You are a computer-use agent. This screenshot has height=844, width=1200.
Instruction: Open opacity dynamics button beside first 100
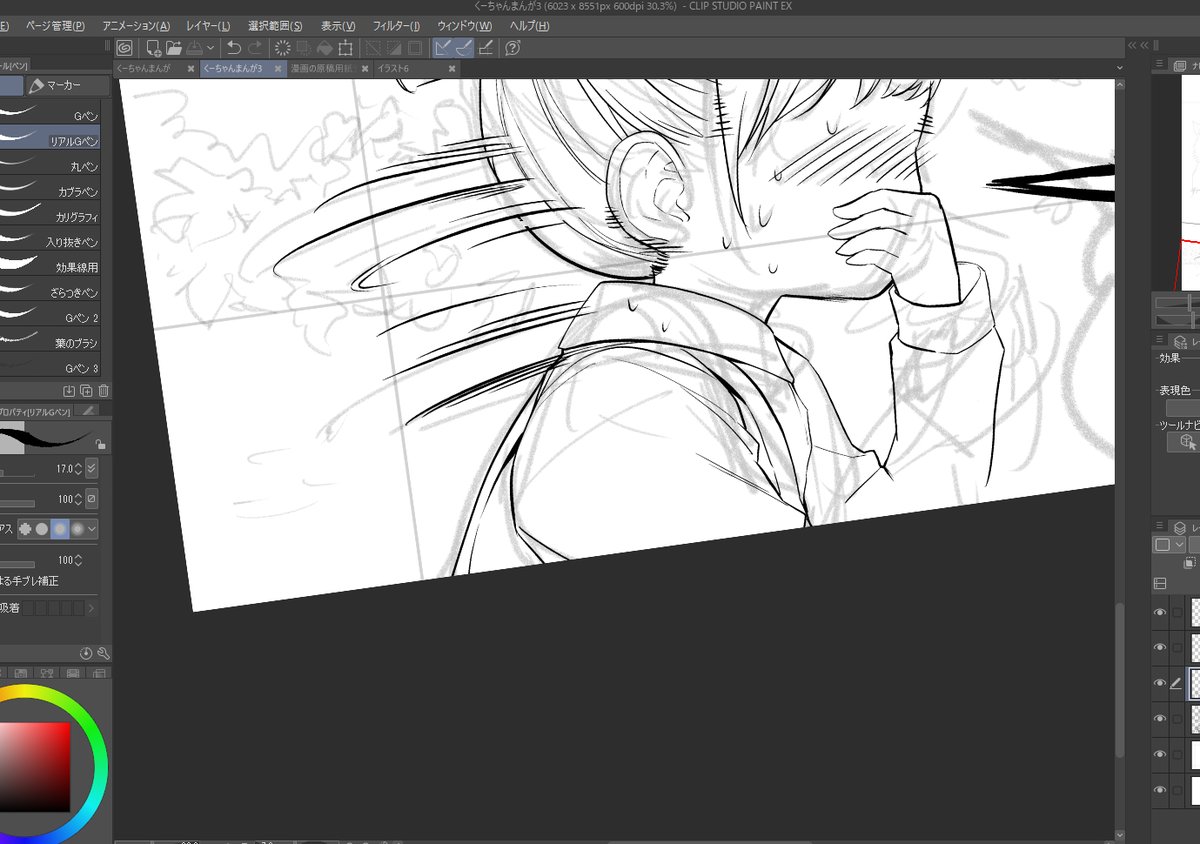point(92,498)
